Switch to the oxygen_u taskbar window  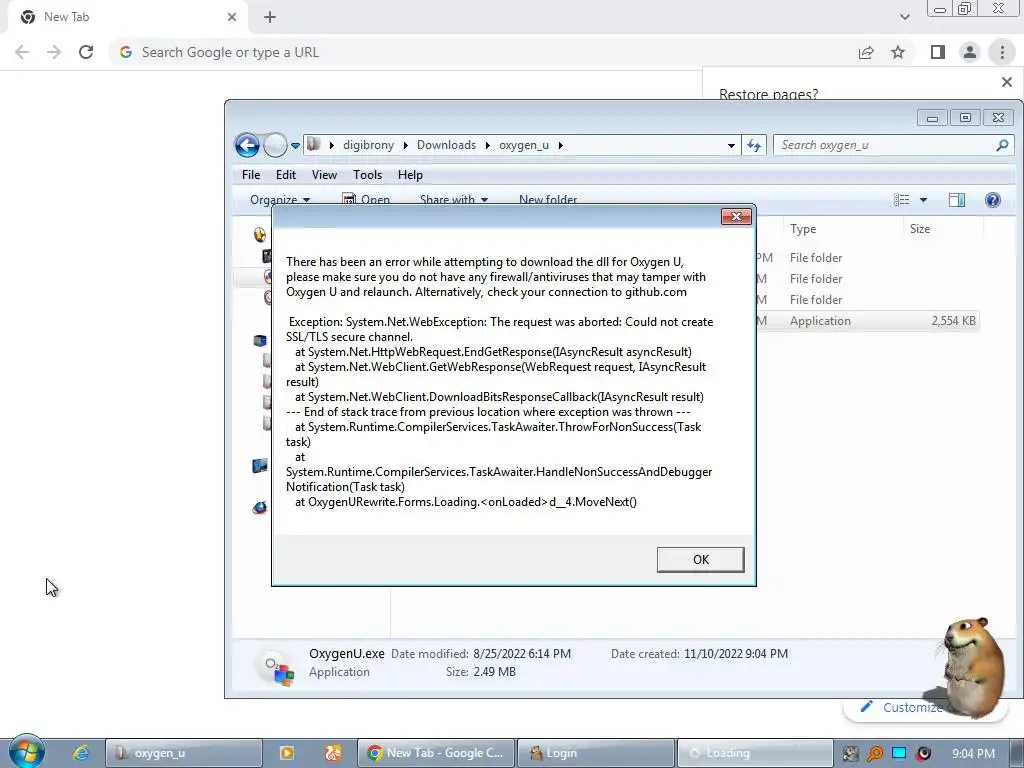point(184,753)
